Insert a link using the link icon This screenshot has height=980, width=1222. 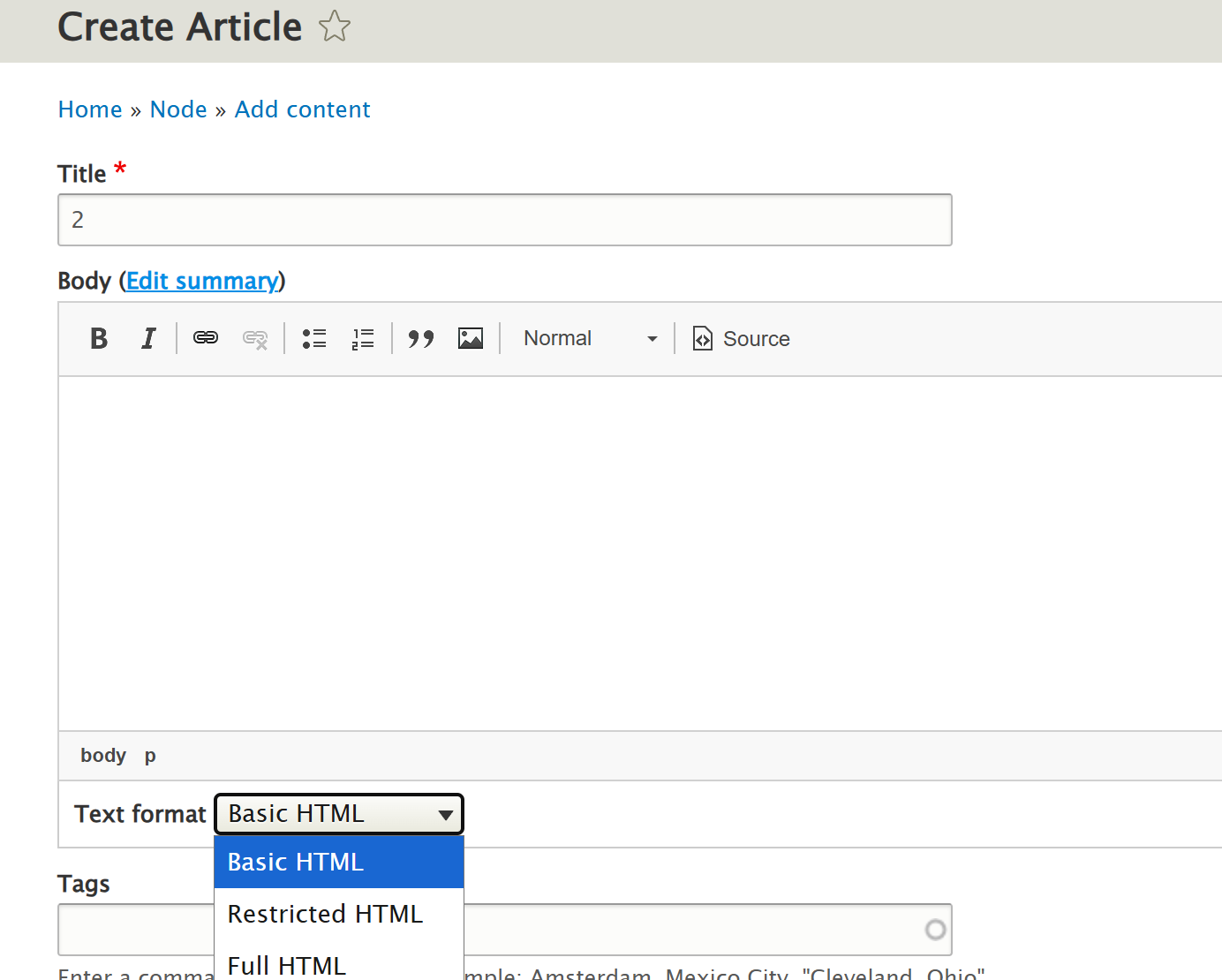pyautogui.click(x=206, y=338)
